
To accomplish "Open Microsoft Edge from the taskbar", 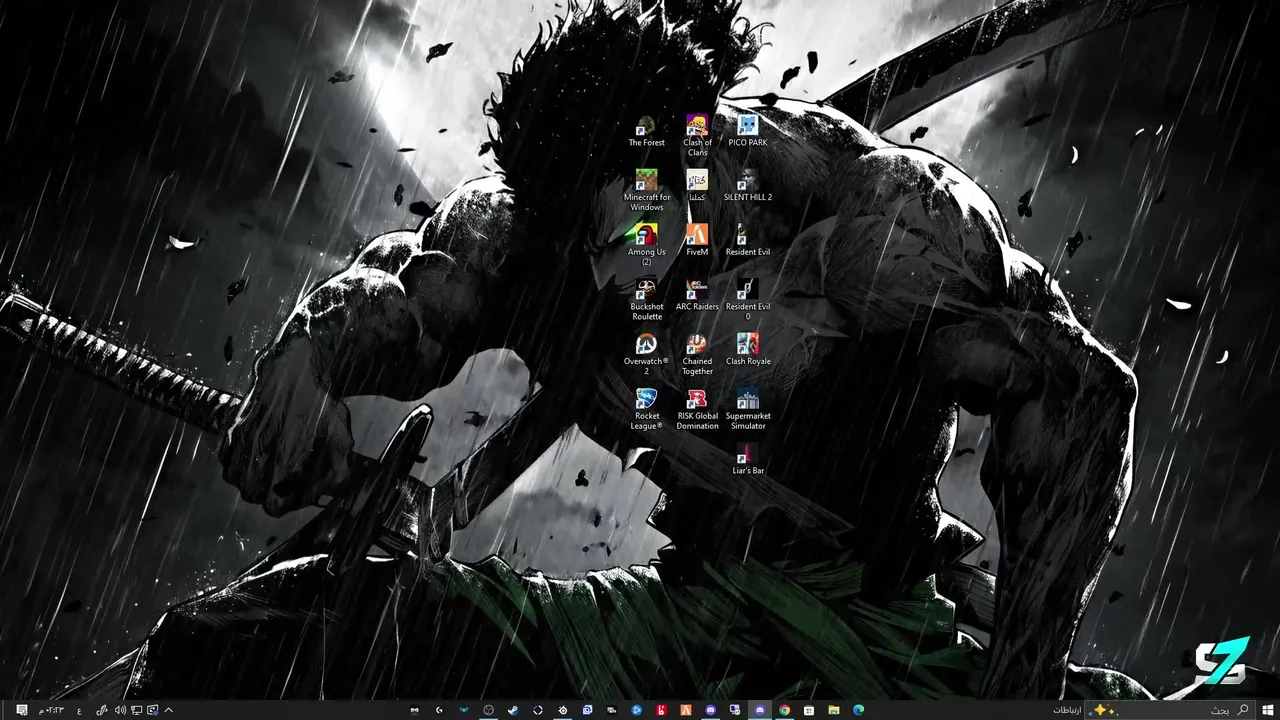I will tap(858, 710).
